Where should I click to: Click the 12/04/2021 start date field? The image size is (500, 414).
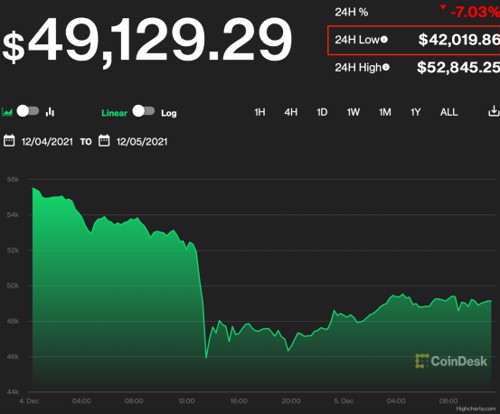(47, 142)
